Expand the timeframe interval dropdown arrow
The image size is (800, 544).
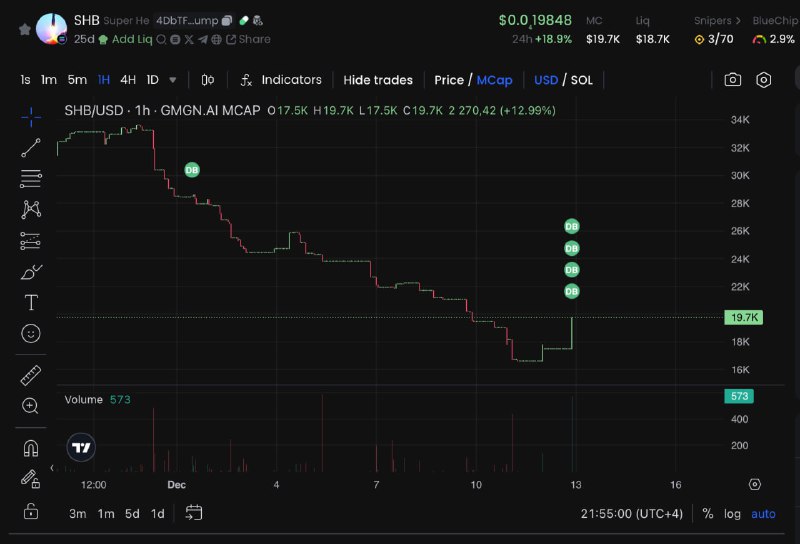tap(172, 80)
